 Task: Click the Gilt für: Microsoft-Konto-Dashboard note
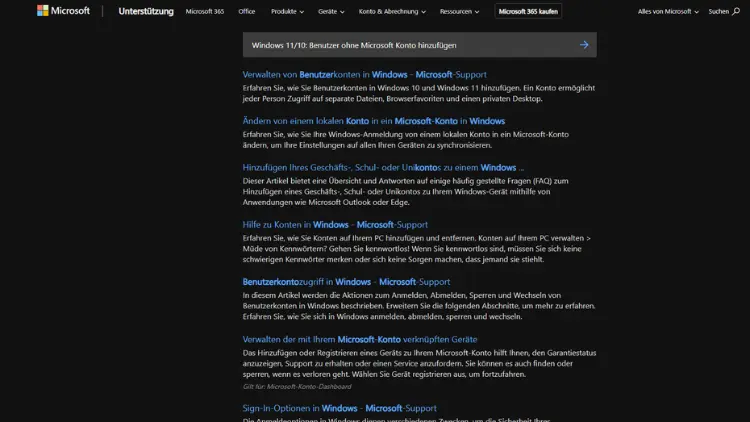click(297, 387)
